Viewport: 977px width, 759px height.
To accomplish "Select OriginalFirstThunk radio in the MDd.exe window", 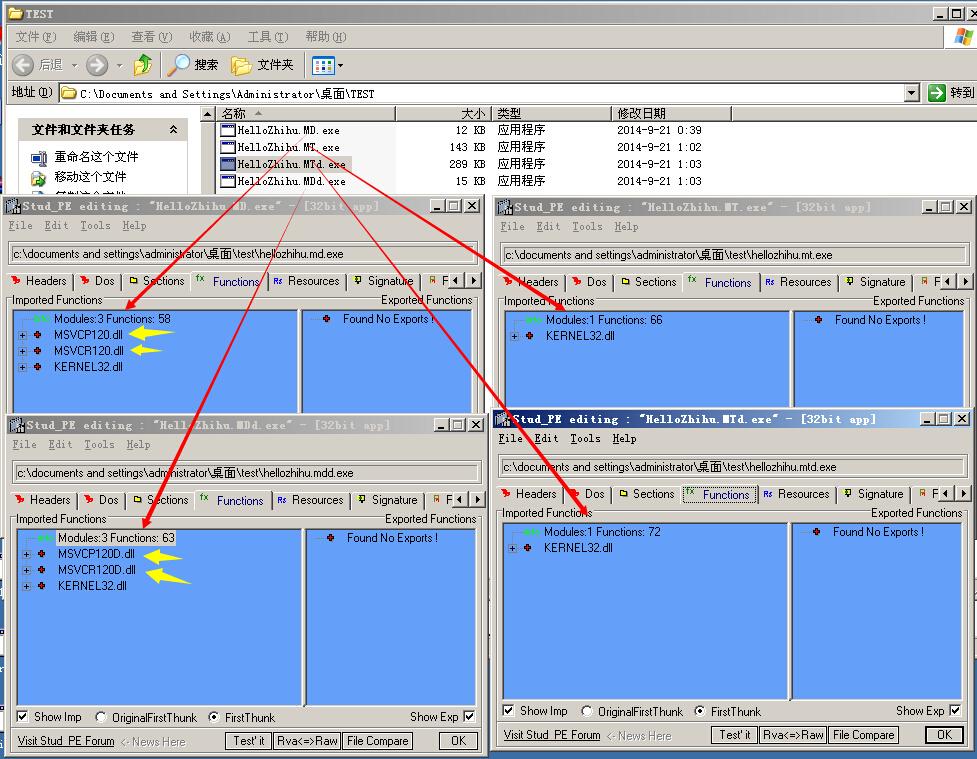I will 100,717.
